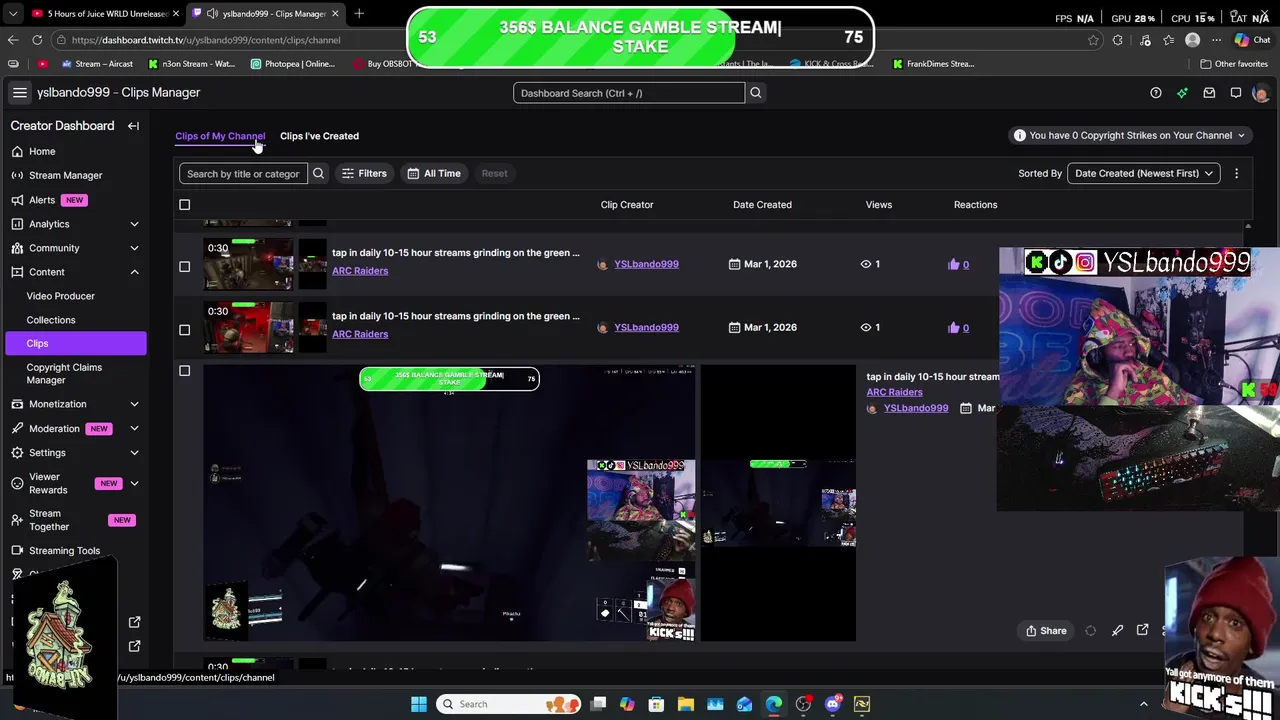Viewport: 1280px width, 720px height.
Task: Open Stream Together in sidebar
Action: point(49,520)
